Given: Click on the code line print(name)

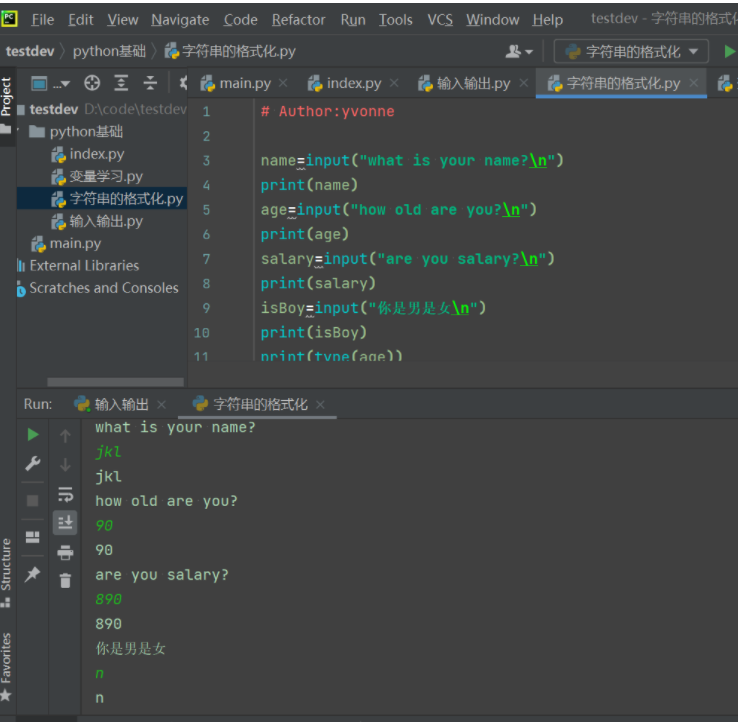Looking at the screenshot, I should coord(309,185).
